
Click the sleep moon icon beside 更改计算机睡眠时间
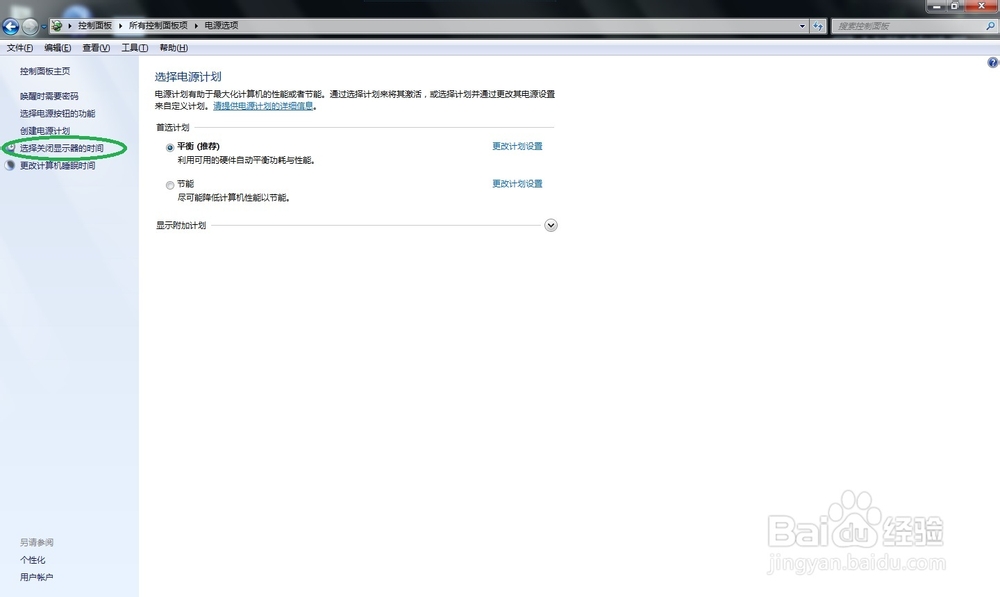point(10,165)
